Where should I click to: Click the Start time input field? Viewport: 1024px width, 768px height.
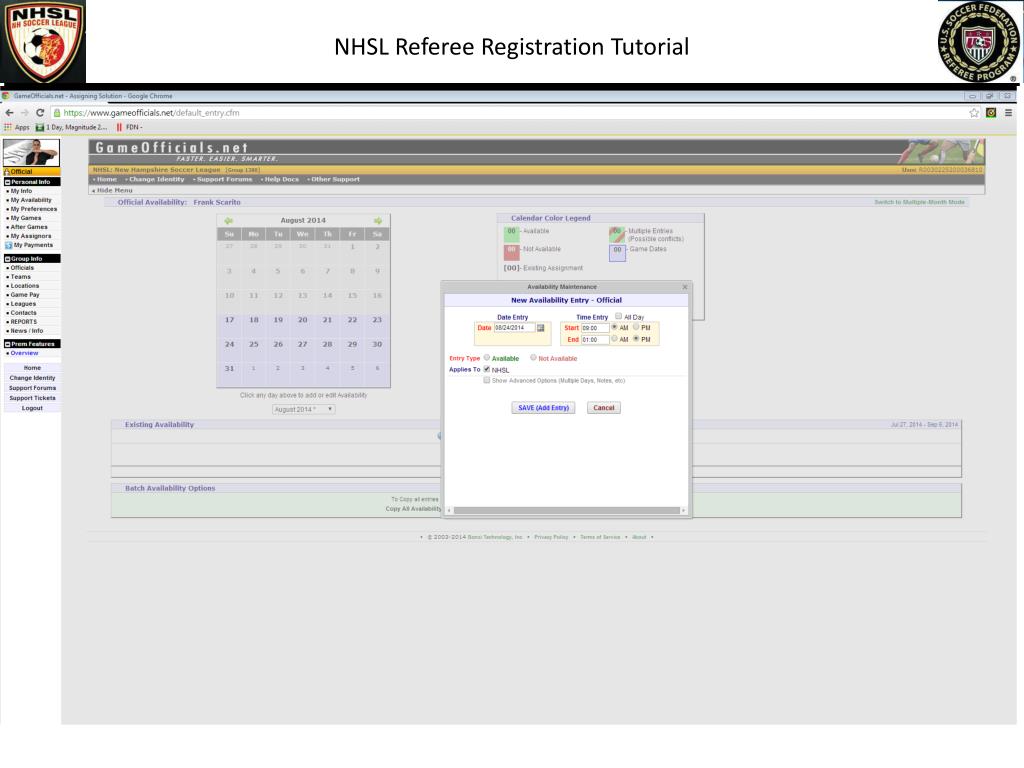click(x=595, y=328)
